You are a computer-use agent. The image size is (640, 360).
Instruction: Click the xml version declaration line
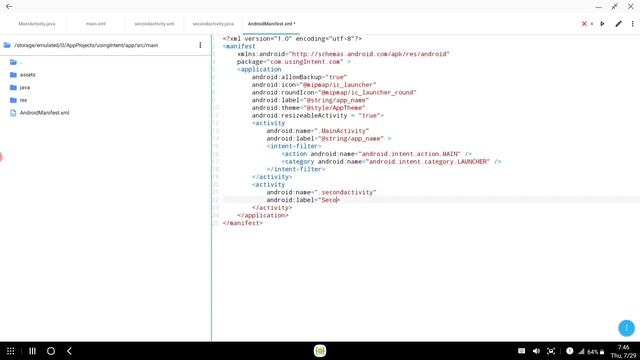coord(292,38)
